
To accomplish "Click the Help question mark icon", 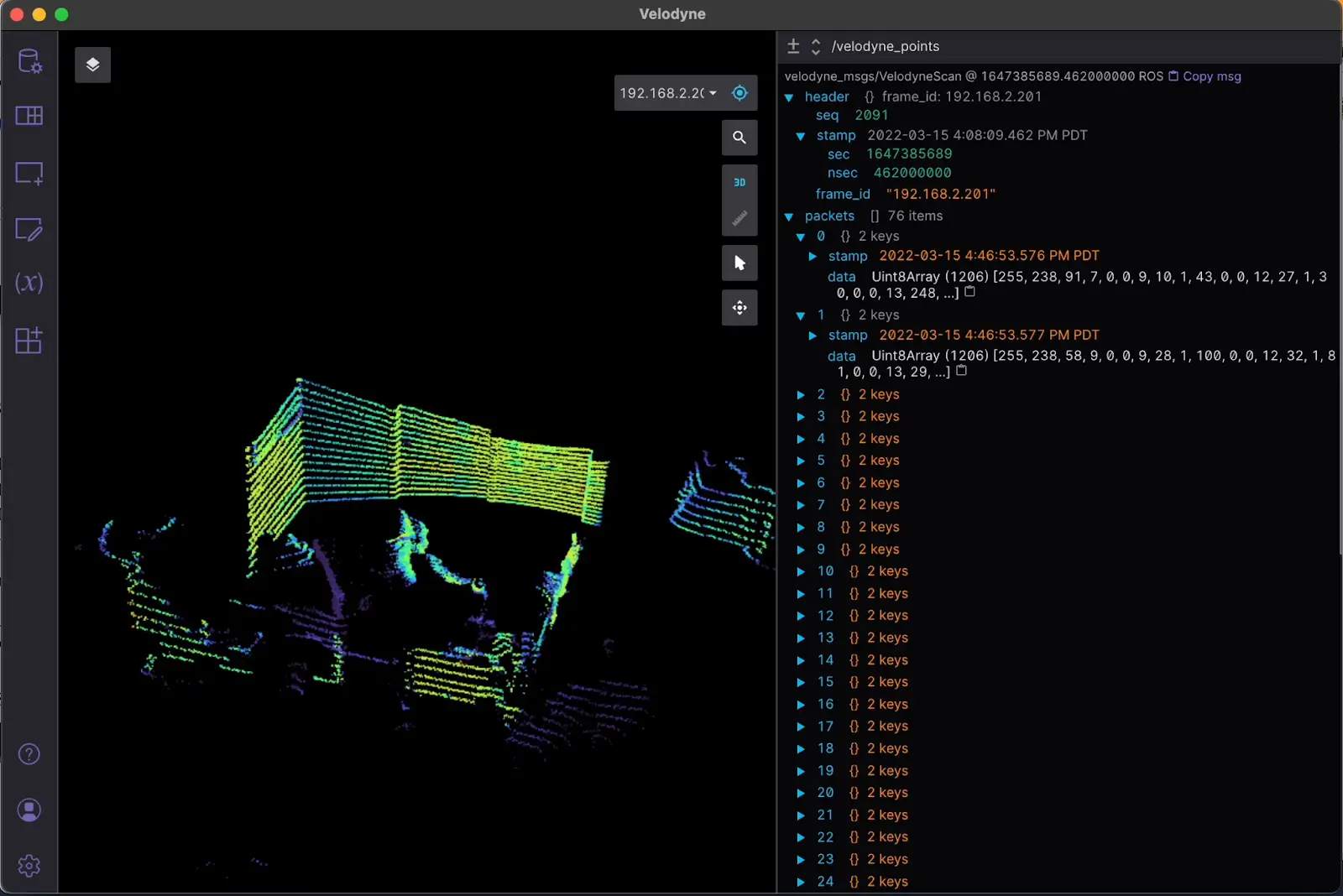I will [x=29, y=754].
